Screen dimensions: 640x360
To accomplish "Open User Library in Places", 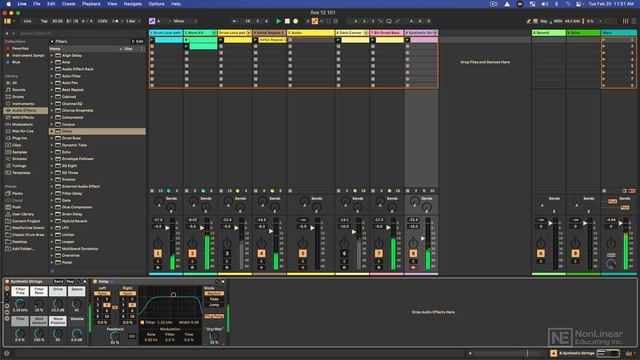I will pyautogui.click(x=23, y=214).
